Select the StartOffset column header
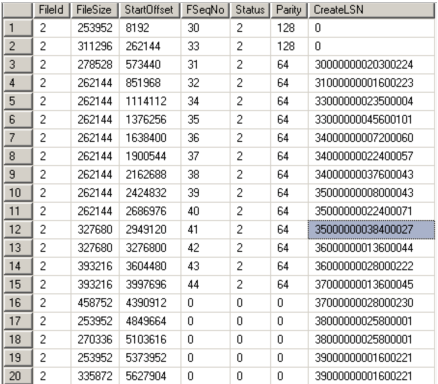The height and width of the screenshot is (384, 438). 149,10
